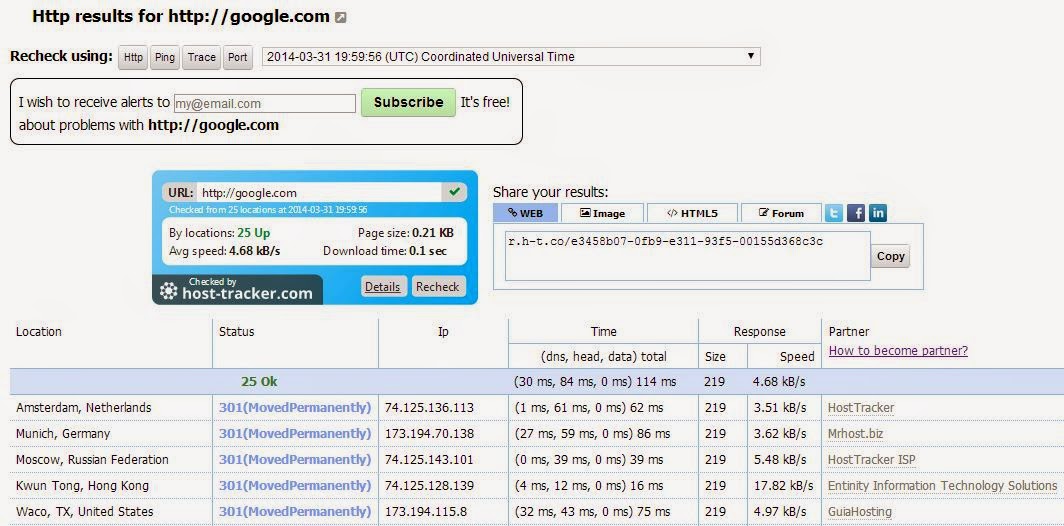Open the check time dropdown

511,56
